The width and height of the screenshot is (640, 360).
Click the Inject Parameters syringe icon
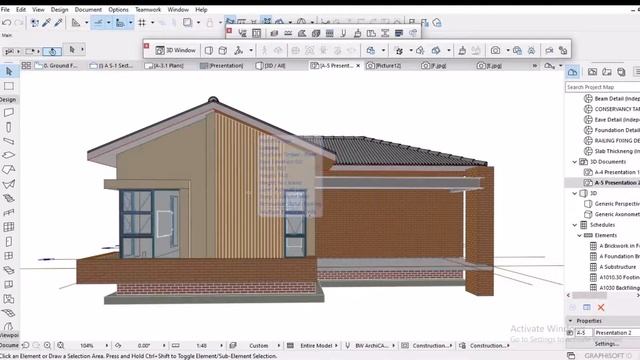point(58,23)
